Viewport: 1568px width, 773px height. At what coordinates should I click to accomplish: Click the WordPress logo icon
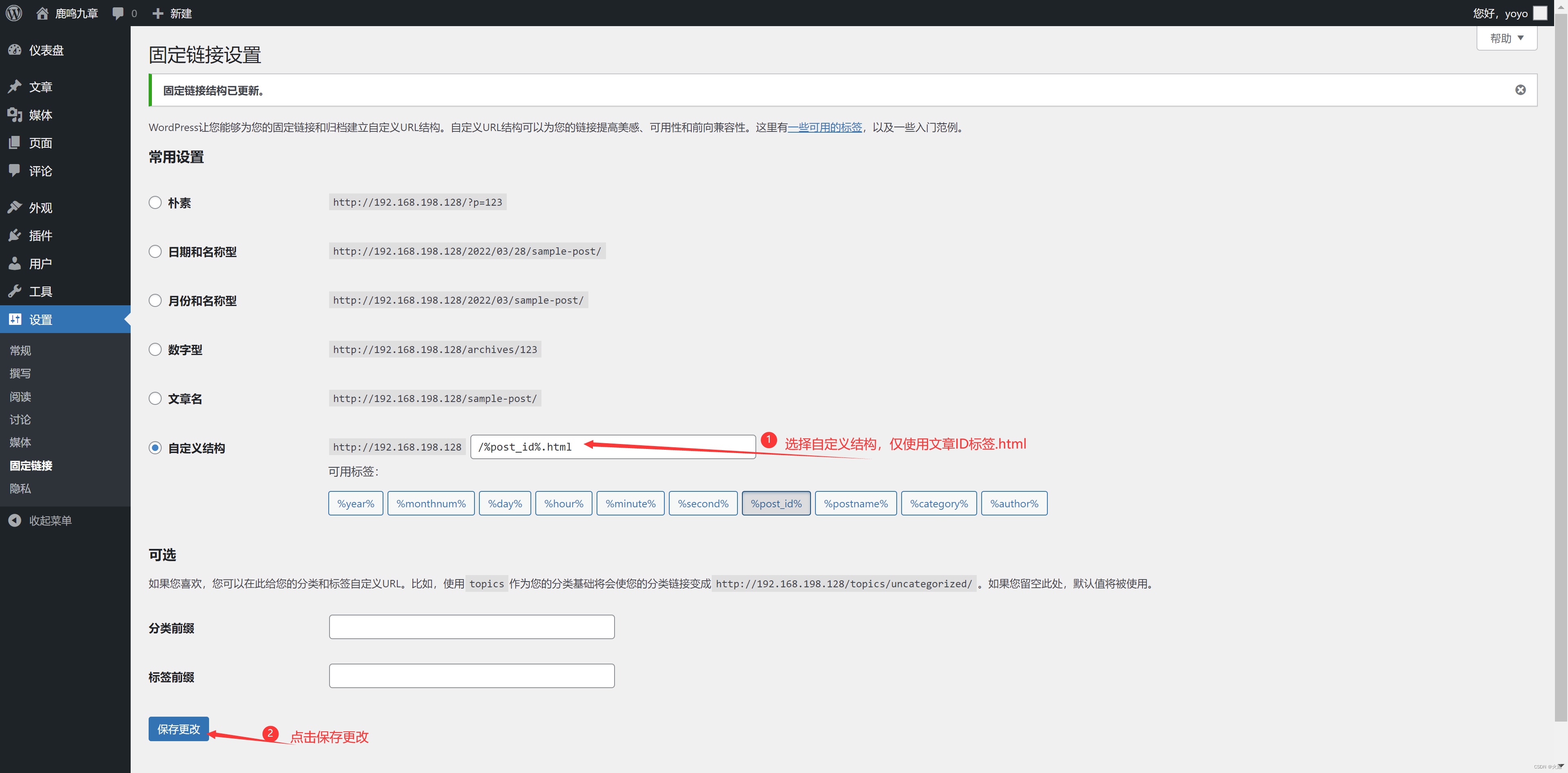tap(14, 13)
